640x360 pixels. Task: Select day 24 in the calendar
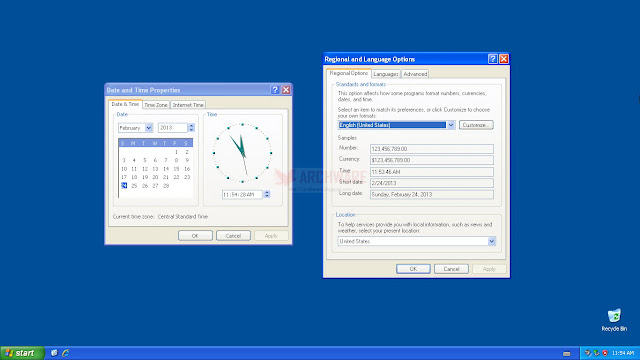point(124,186)
